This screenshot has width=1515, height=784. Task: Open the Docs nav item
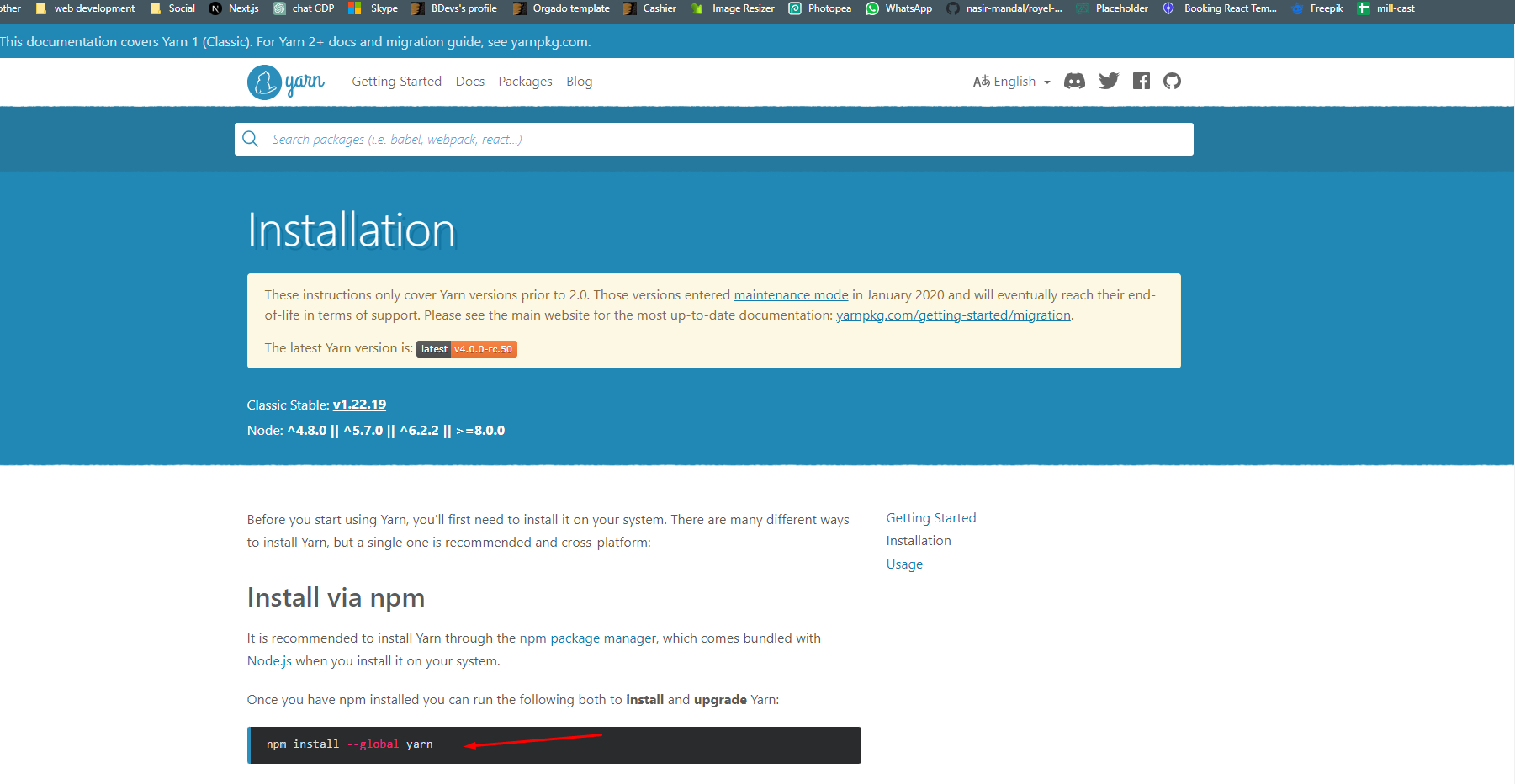(x=469, y=82)
